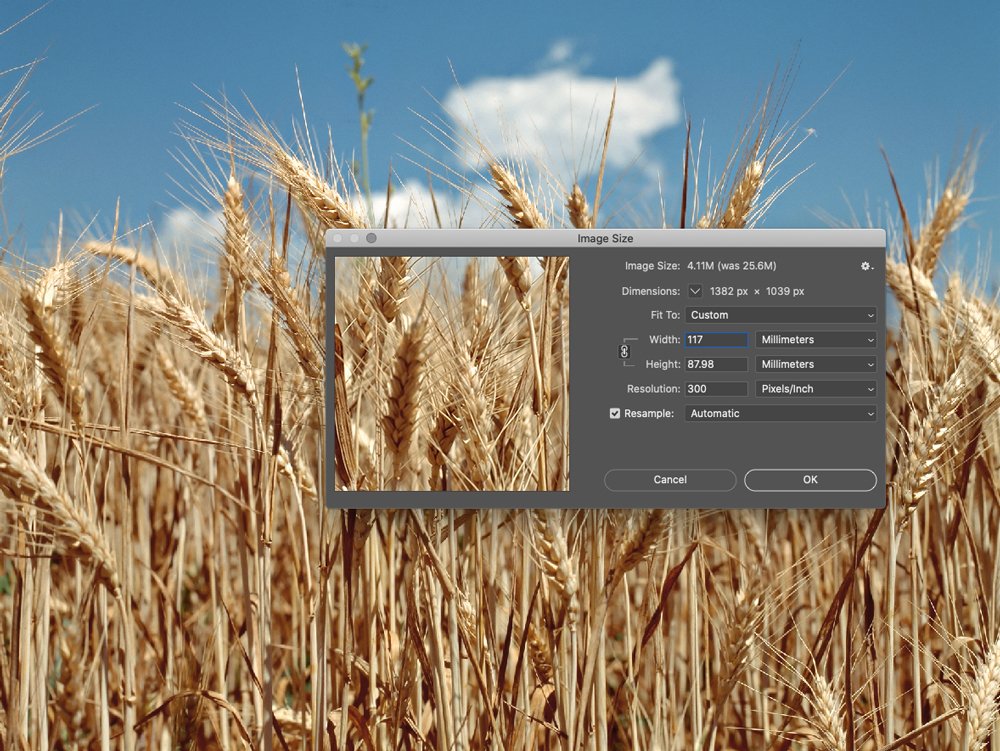Click the Height field showing 87.98

[x=716, y=365]
